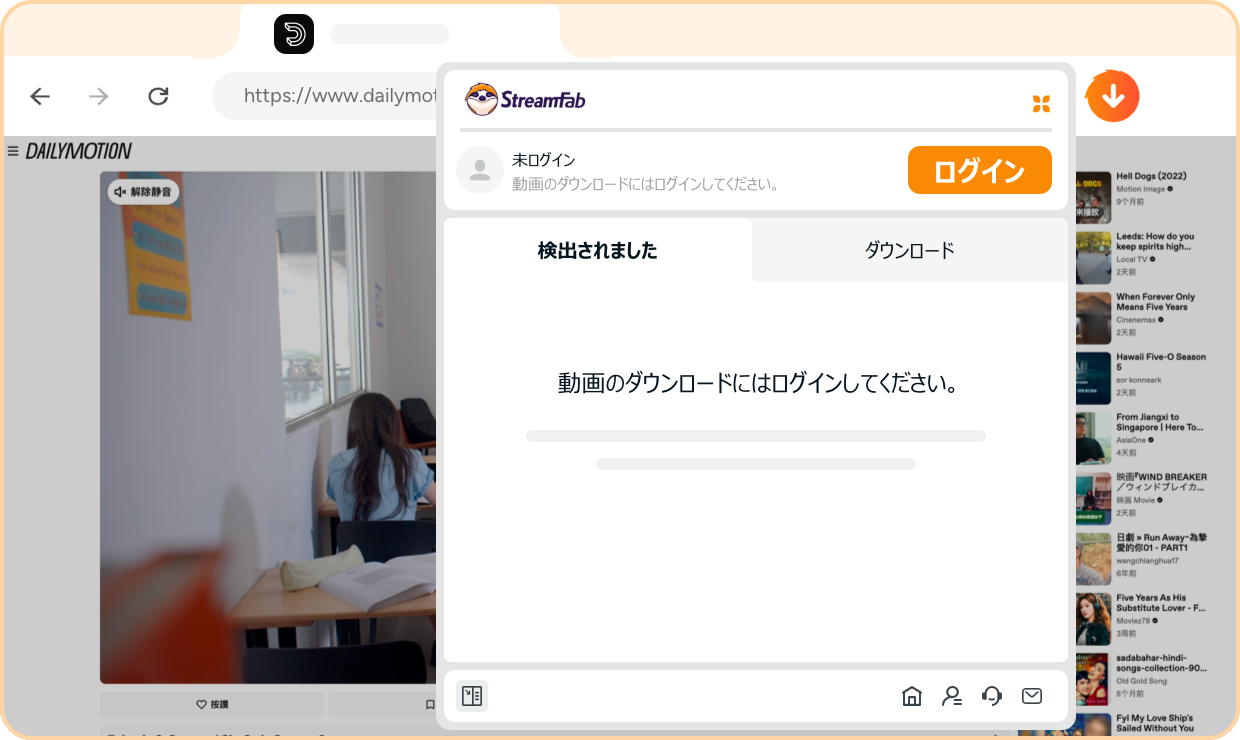This screenshot has height=740, width=1240.
Task: Toggle the side panel icon in StreamFab's bottom bar
Action: [471, 695]
